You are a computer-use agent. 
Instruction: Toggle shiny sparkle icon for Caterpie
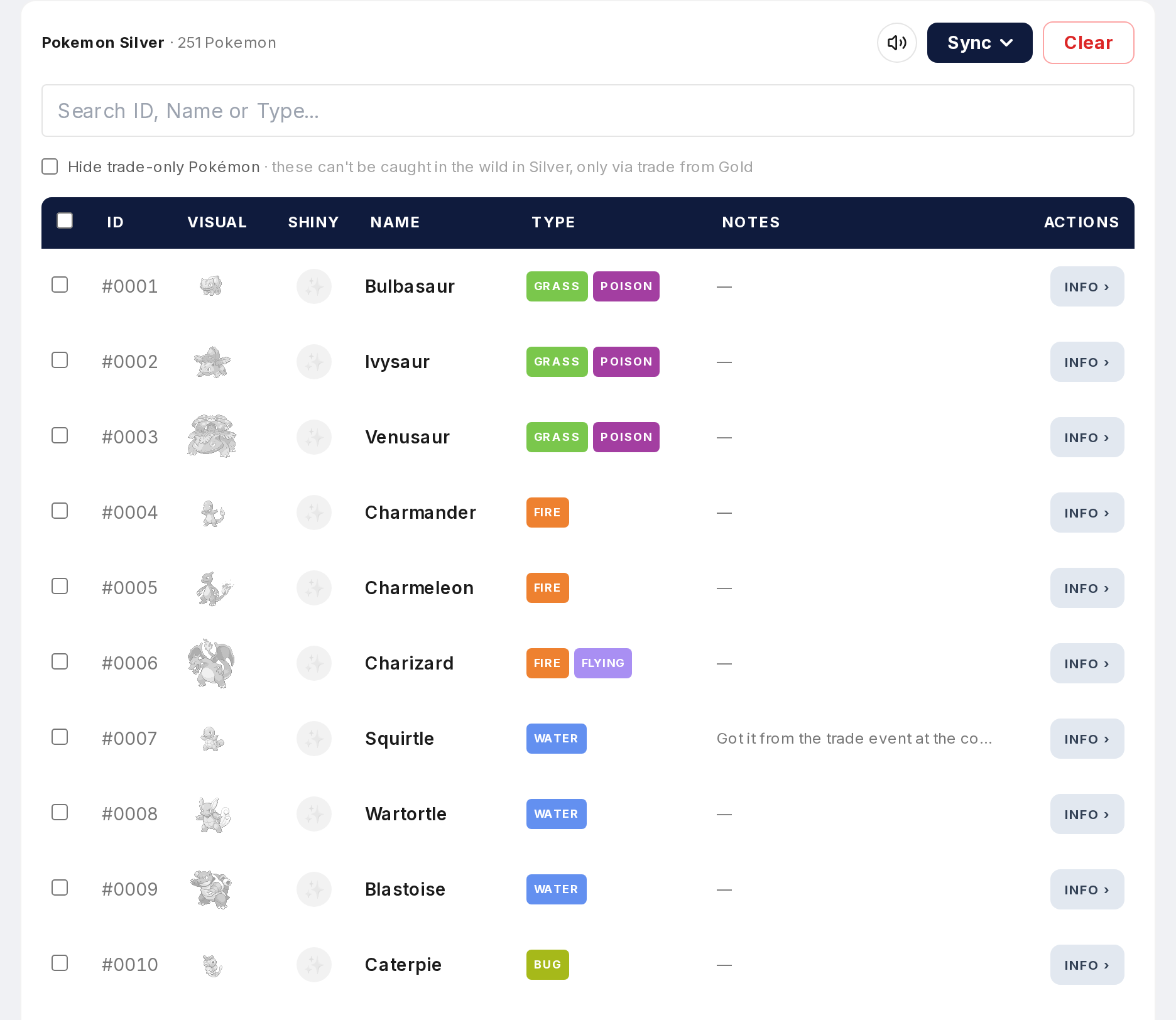click(x=314, y=965)
